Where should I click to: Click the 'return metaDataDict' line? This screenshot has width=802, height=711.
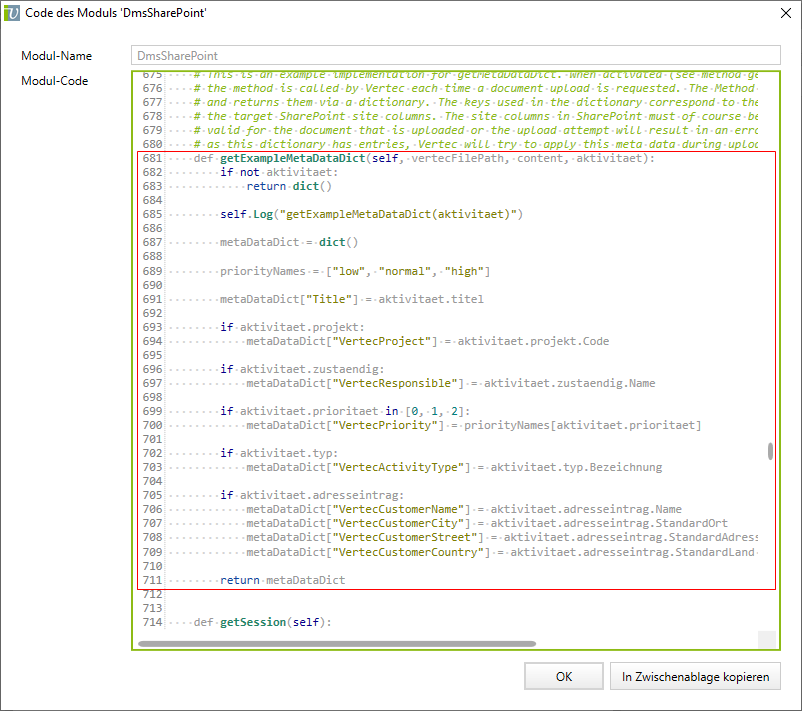tap(282, 579)
